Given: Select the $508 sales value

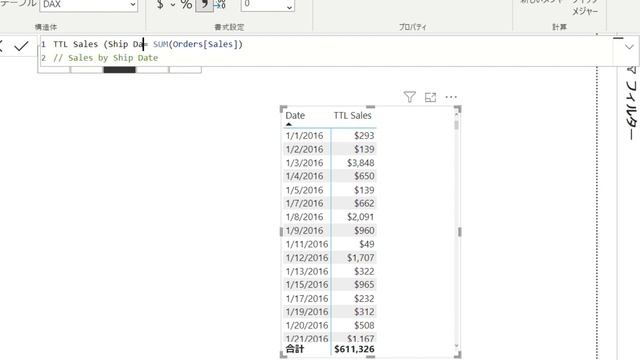Looking at the screenshot, I should pyautogui.click(x=364, y=325).
